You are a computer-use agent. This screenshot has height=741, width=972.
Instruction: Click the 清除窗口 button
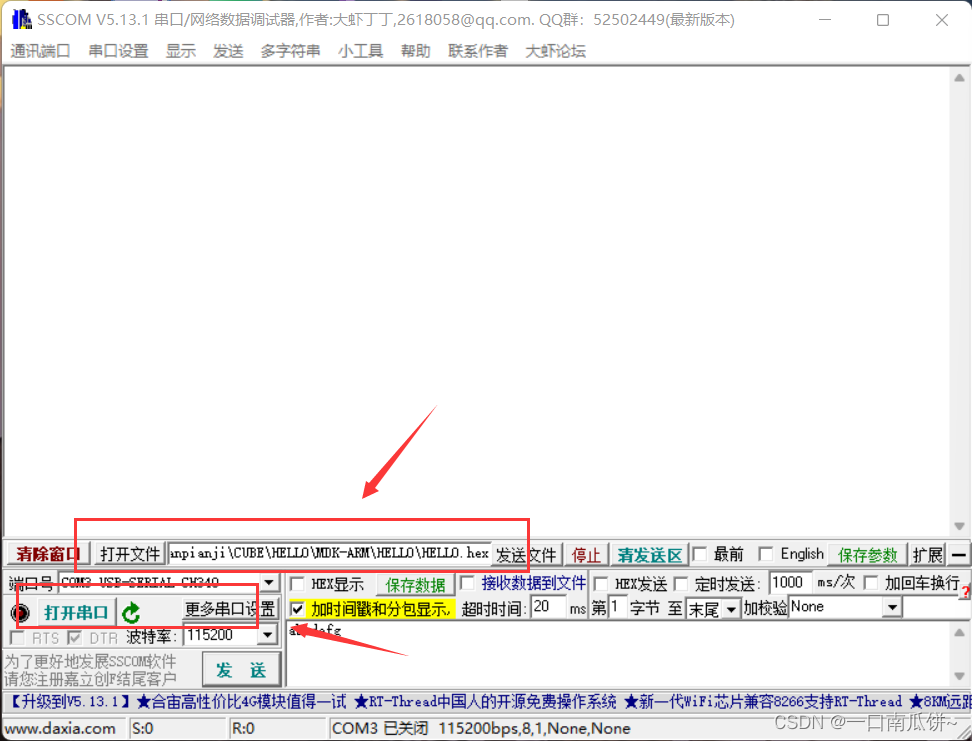tap(44, 554)
